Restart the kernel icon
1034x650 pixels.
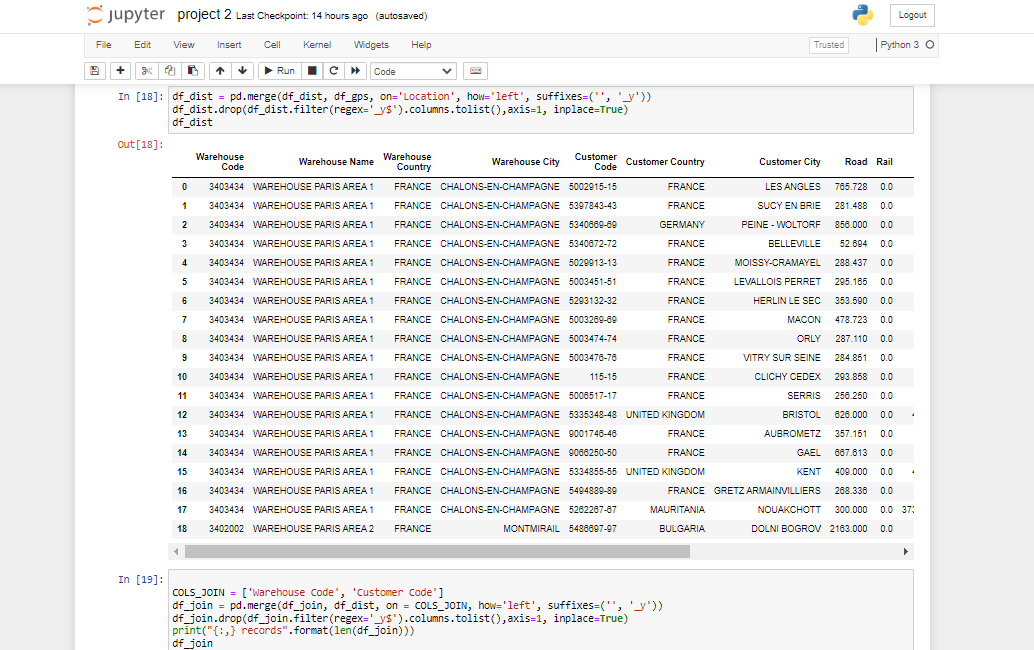pos(334,71)
